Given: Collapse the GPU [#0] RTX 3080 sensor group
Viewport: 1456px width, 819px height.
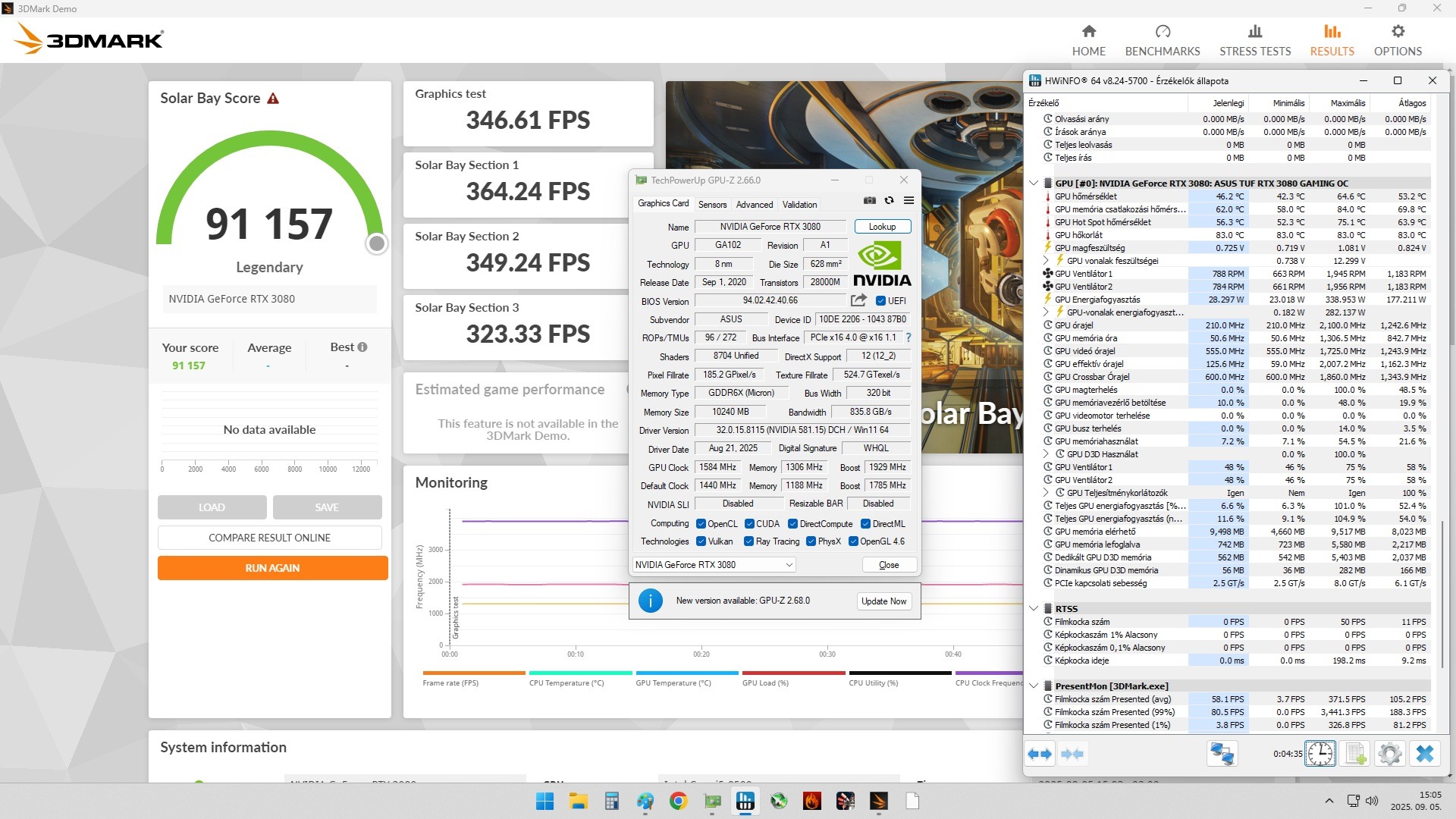Looking at the screenshot, I should coord(1034,184).
